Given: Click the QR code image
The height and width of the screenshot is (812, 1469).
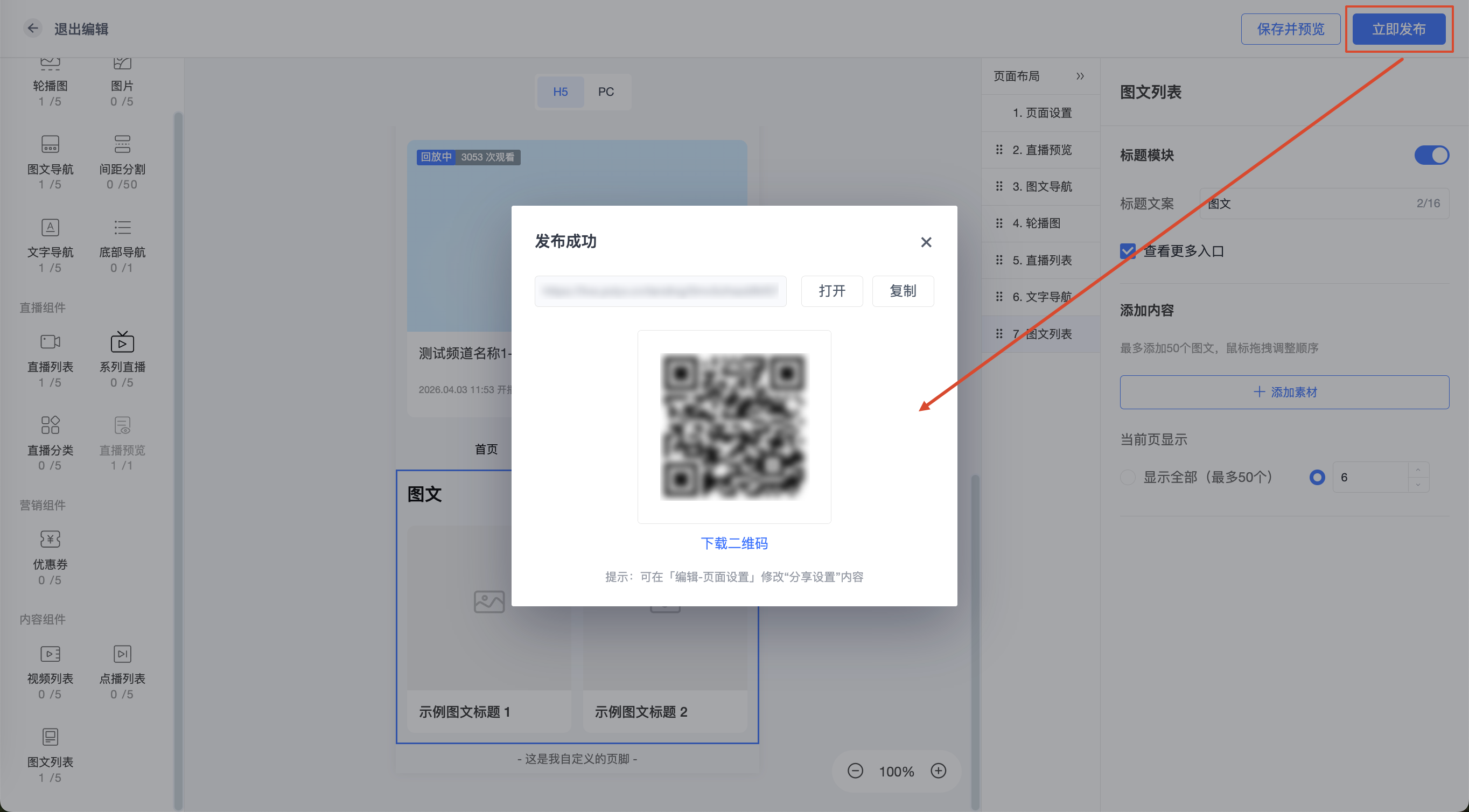Looking at the screenshot, I should tap(734, 426).
